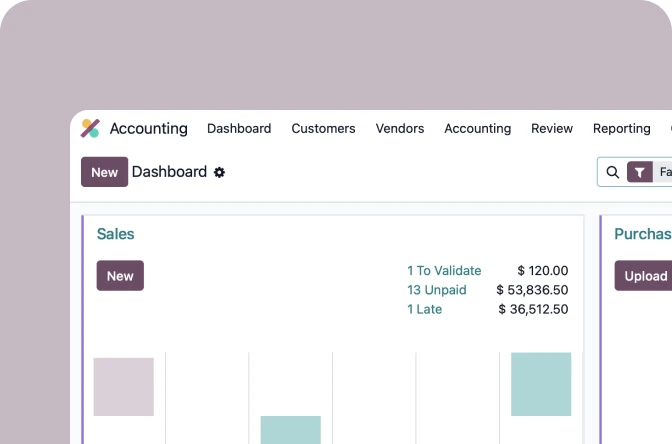Open the Vendors menu
672x444 pixels.
(400, 129)
